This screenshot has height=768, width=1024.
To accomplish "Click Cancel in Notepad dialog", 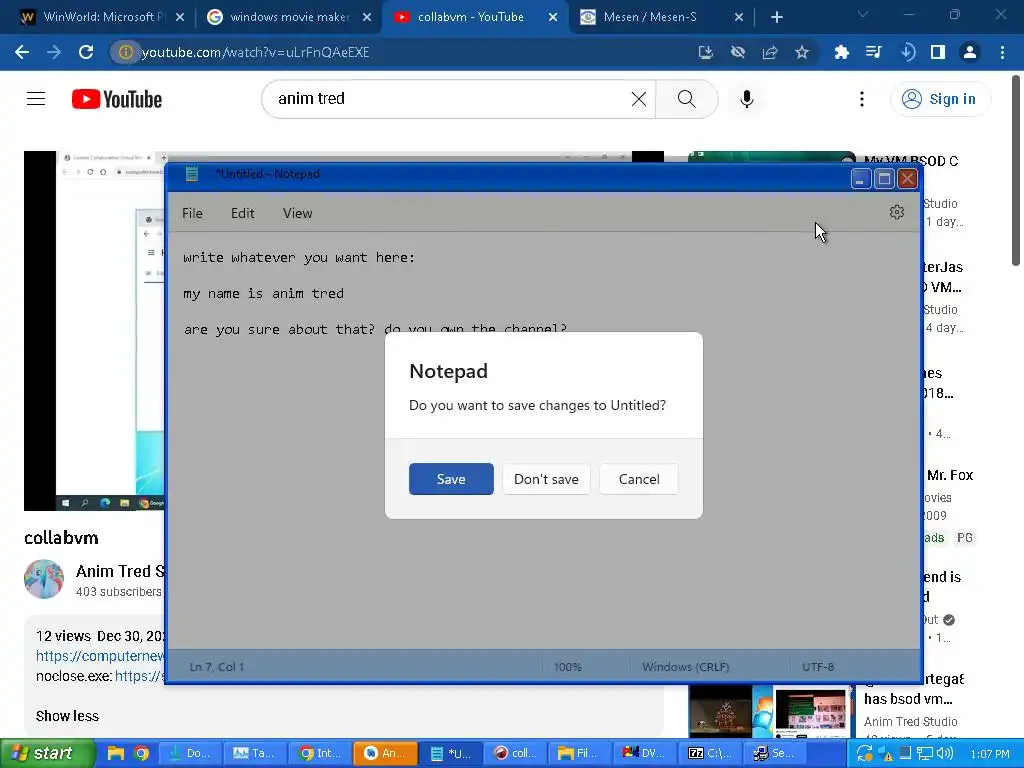I will 639,479.
